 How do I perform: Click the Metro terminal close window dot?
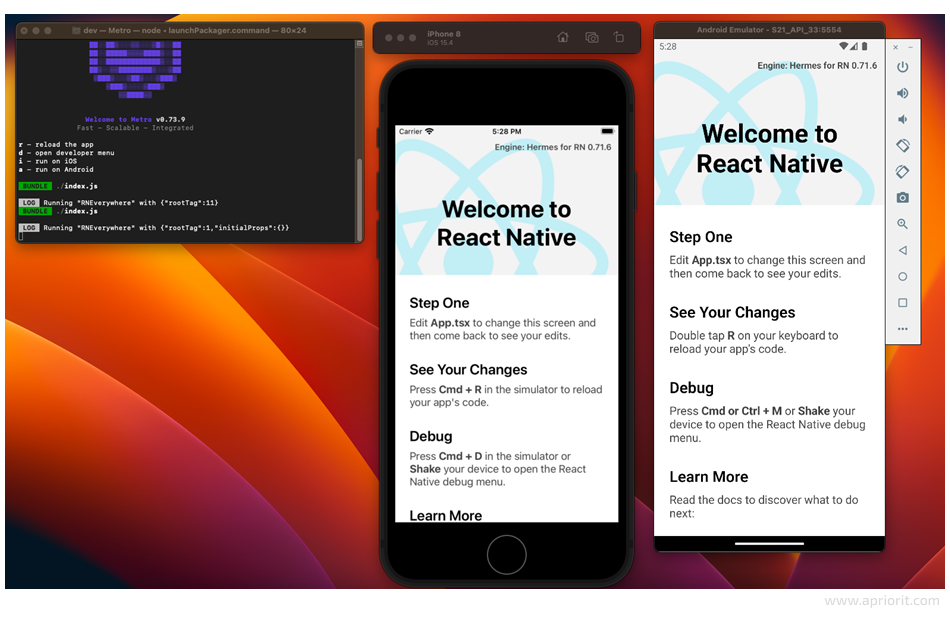point(24,30)
